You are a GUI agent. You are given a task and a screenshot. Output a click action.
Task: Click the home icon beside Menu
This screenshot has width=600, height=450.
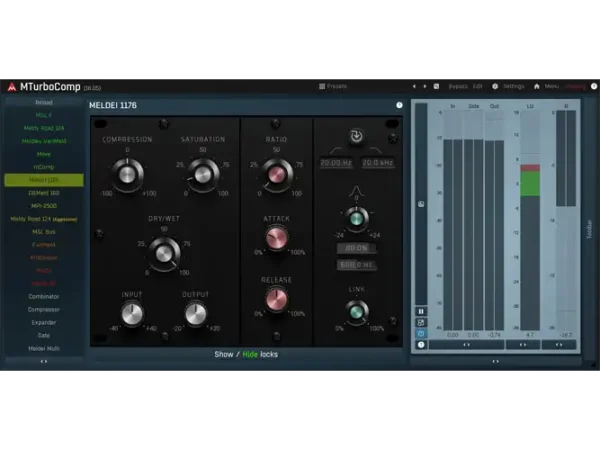pos(536,86)
